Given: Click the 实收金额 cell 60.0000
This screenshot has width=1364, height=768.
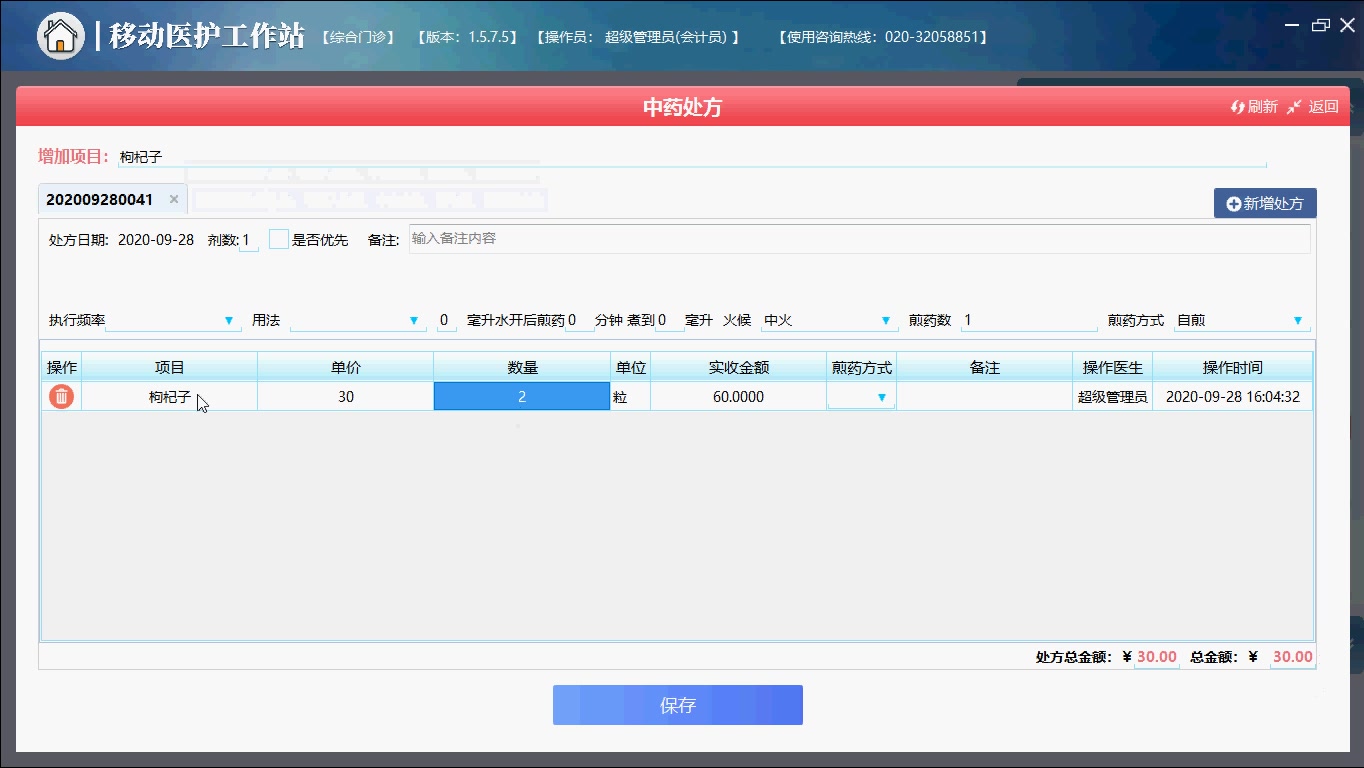Looking at the screenshot, I should (x=738, y=397).
